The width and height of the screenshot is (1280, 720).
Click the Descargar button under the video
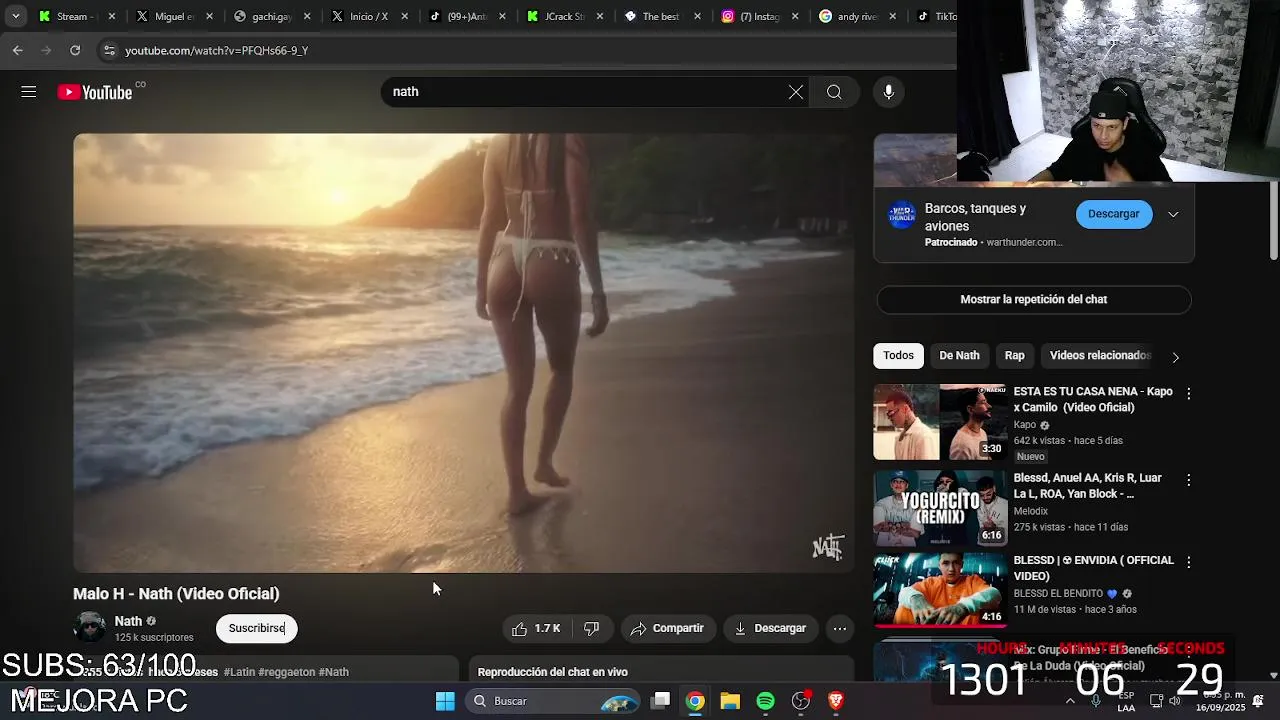770,628
